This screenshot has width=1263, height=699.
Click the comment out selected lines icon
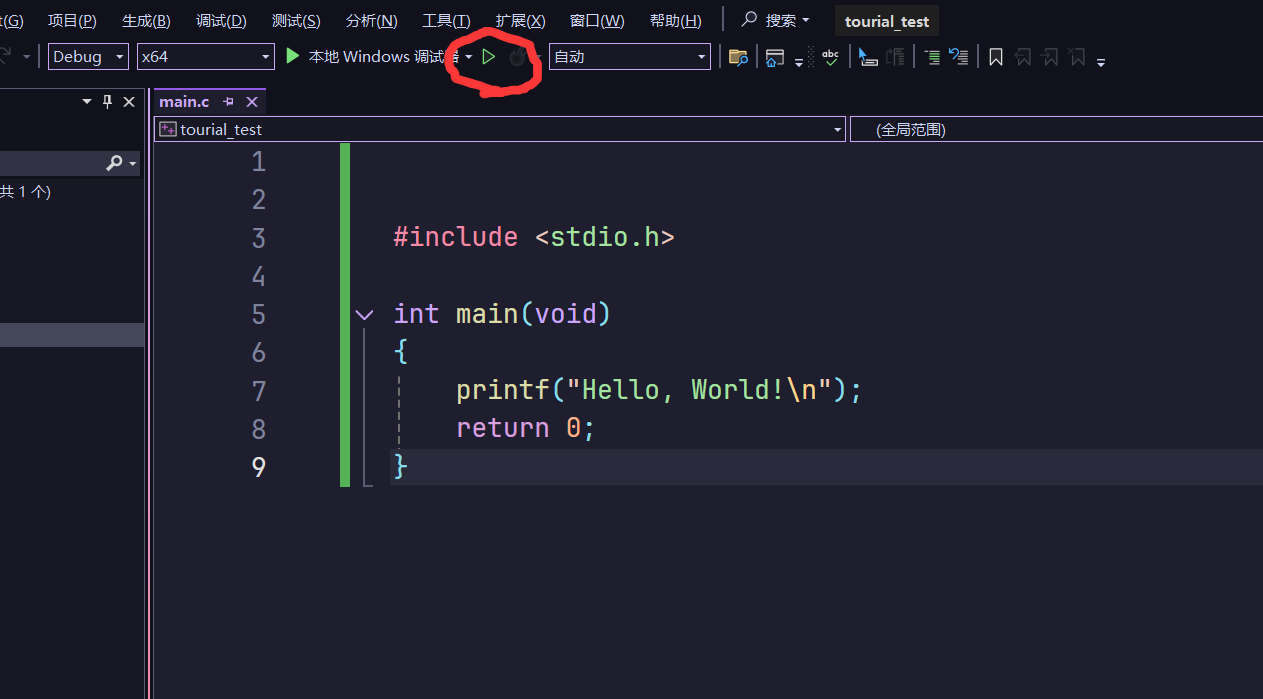932,57
